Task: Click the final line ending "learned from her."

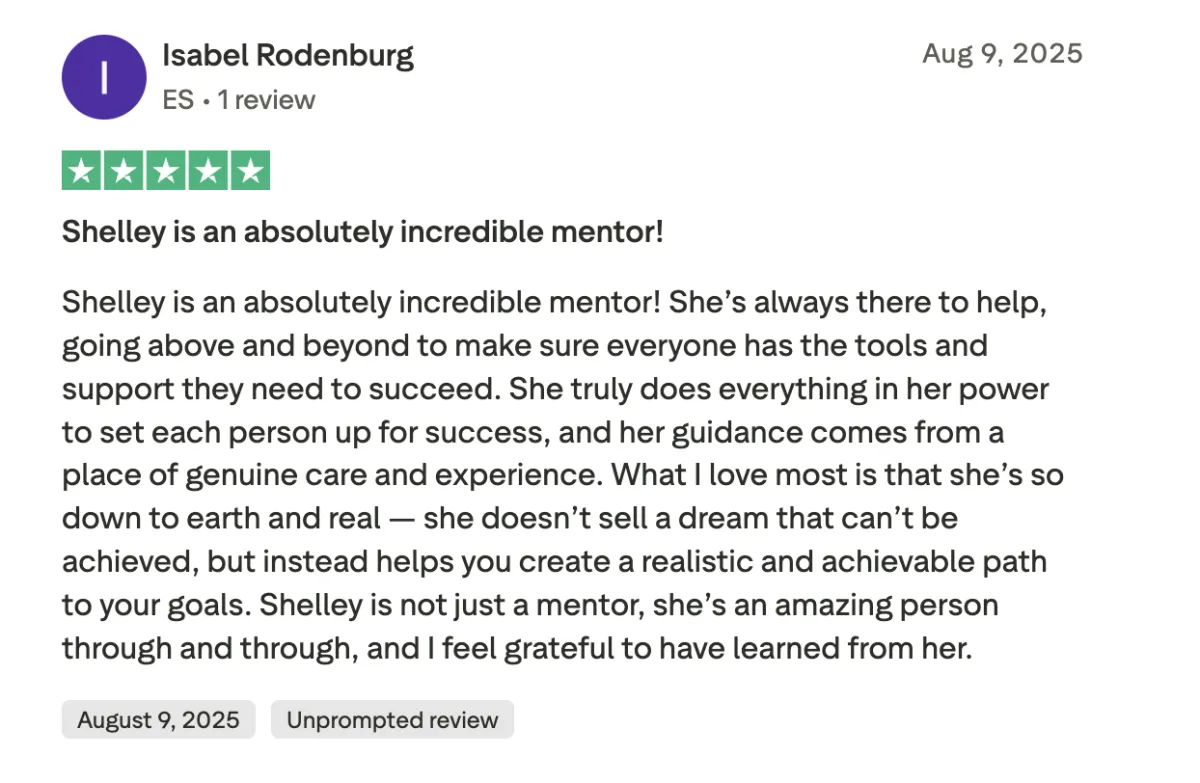Action: click(517, 650)
